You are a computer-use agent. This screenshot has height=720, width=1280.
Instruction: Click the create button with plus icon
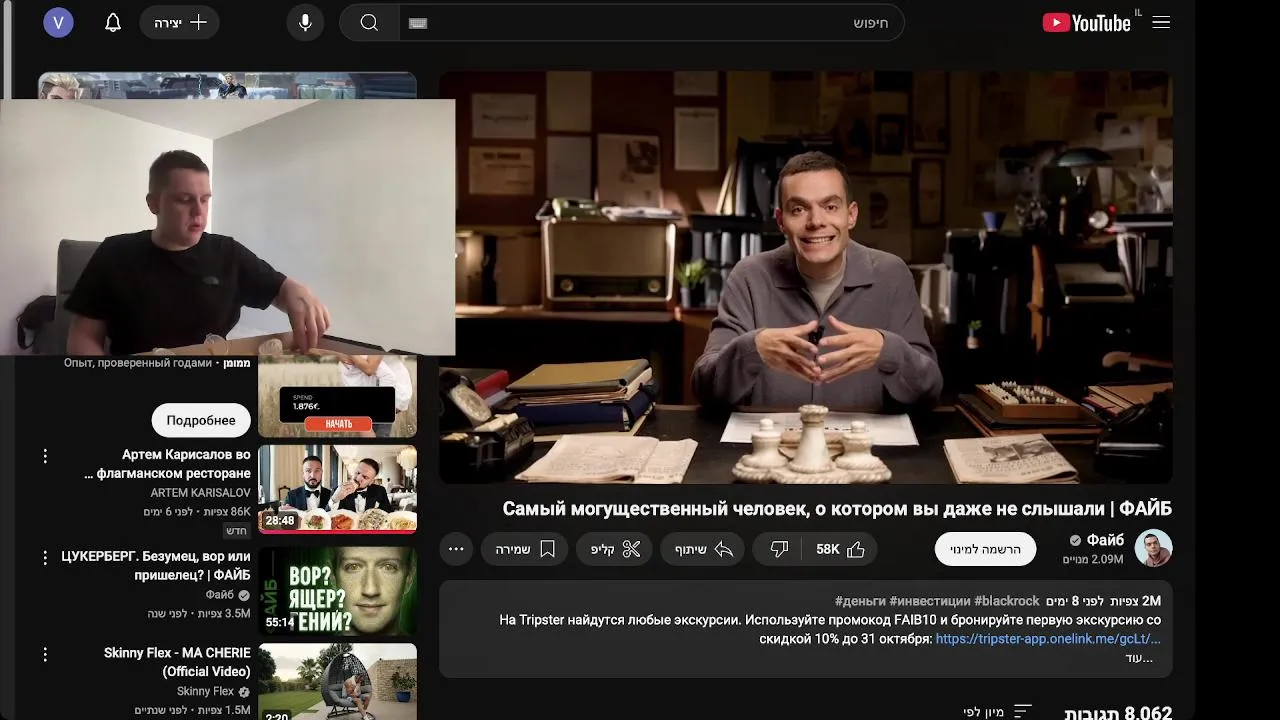pyautogui.click(x=180, y=22)
